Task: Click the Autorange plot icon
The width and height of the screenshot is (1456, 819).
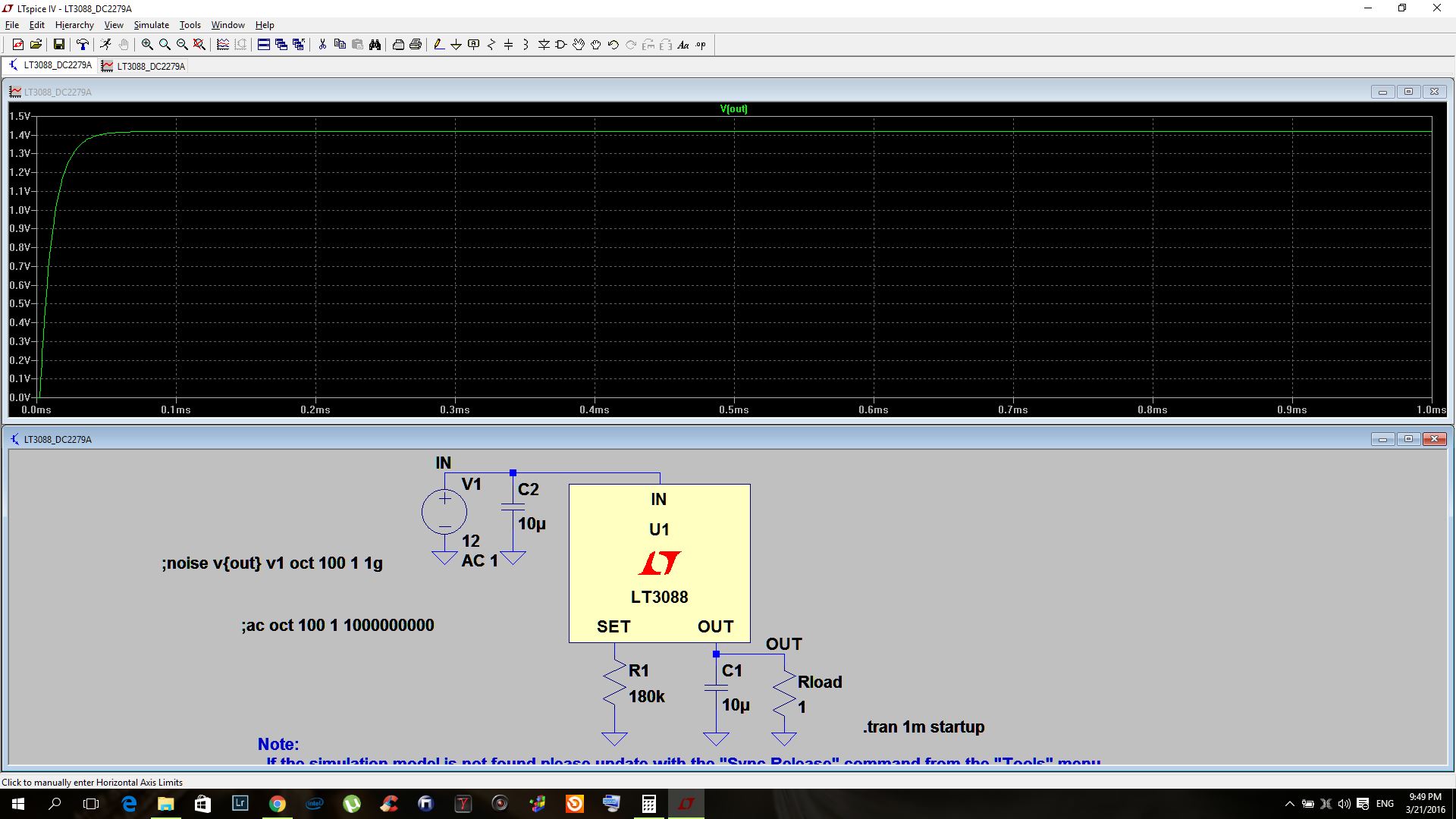Action: (x=223, y=45)
